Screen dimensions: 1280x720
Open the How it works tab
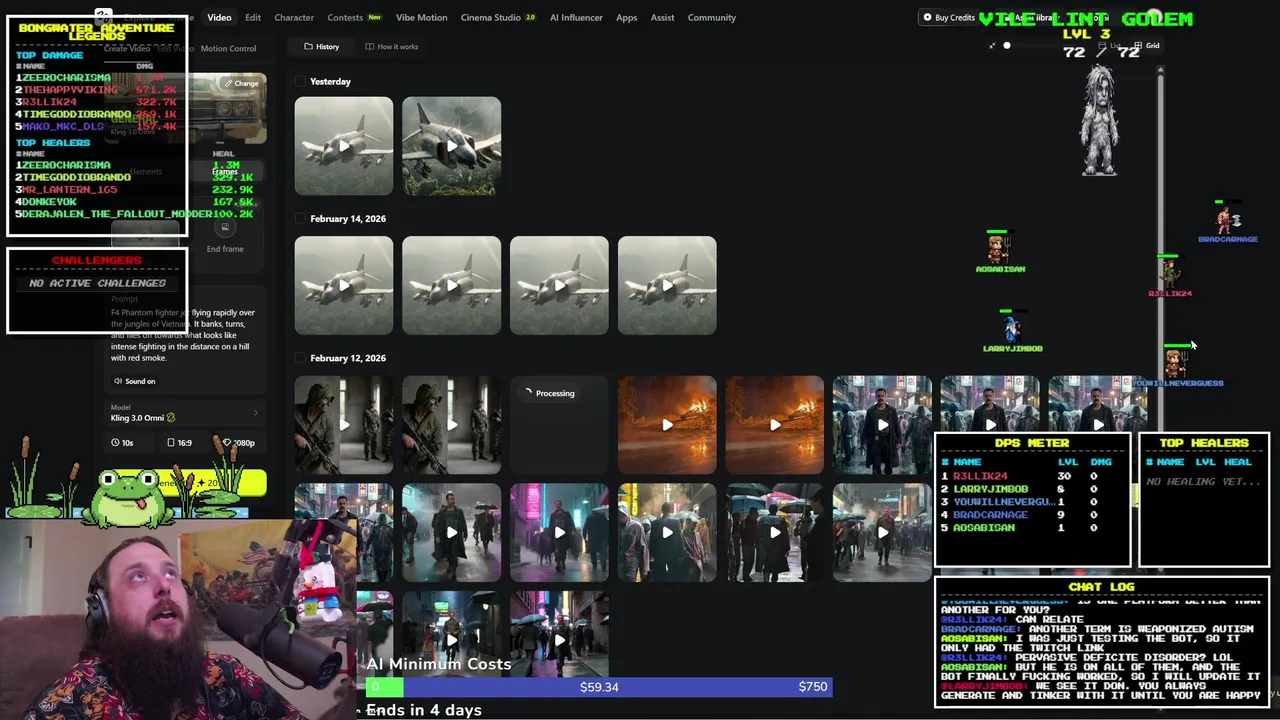[x=392, y=47]
